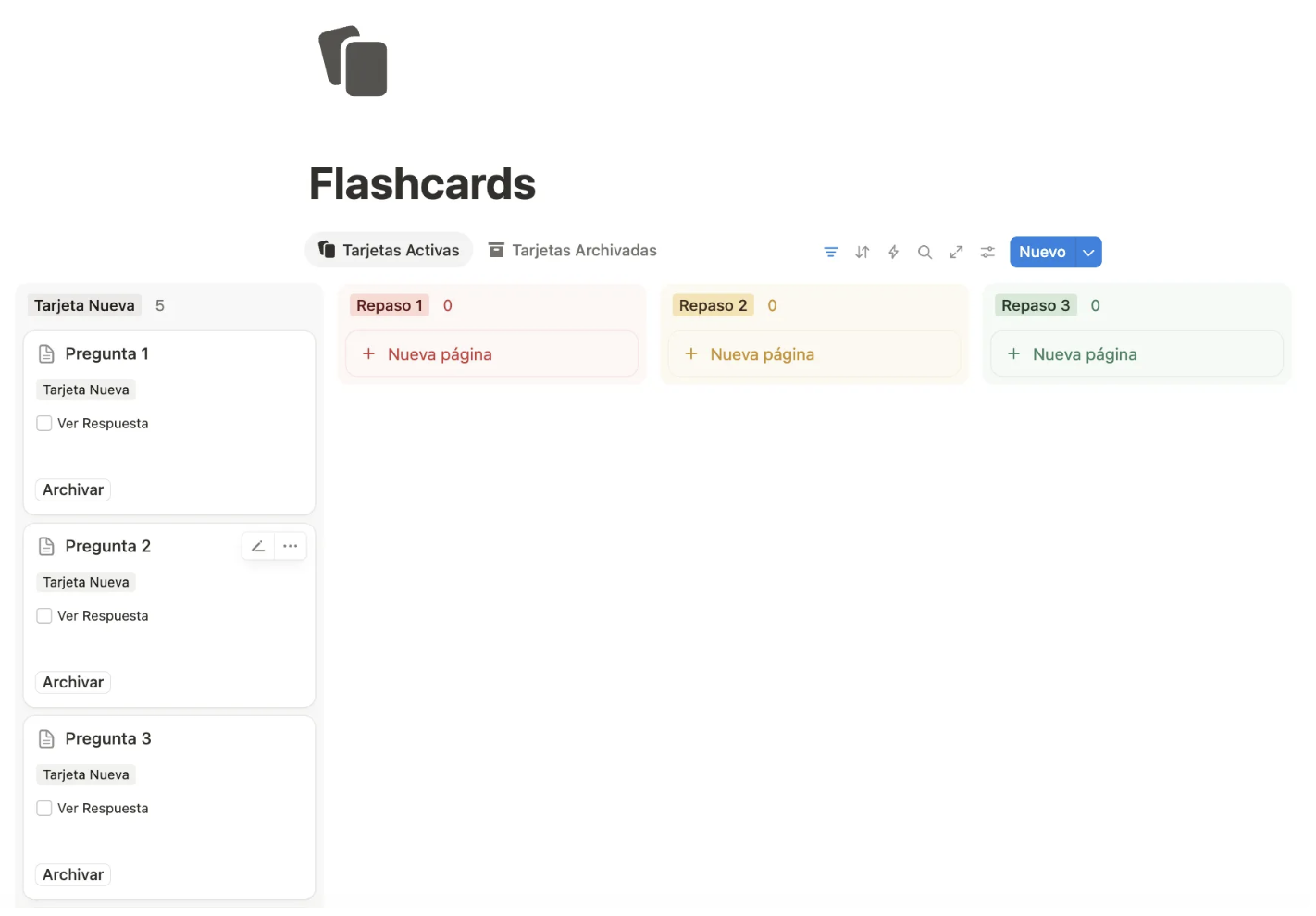Open view settings sliders icon
The height and width of the screenshot is (916, 1316).
click(x=987, y=252)
